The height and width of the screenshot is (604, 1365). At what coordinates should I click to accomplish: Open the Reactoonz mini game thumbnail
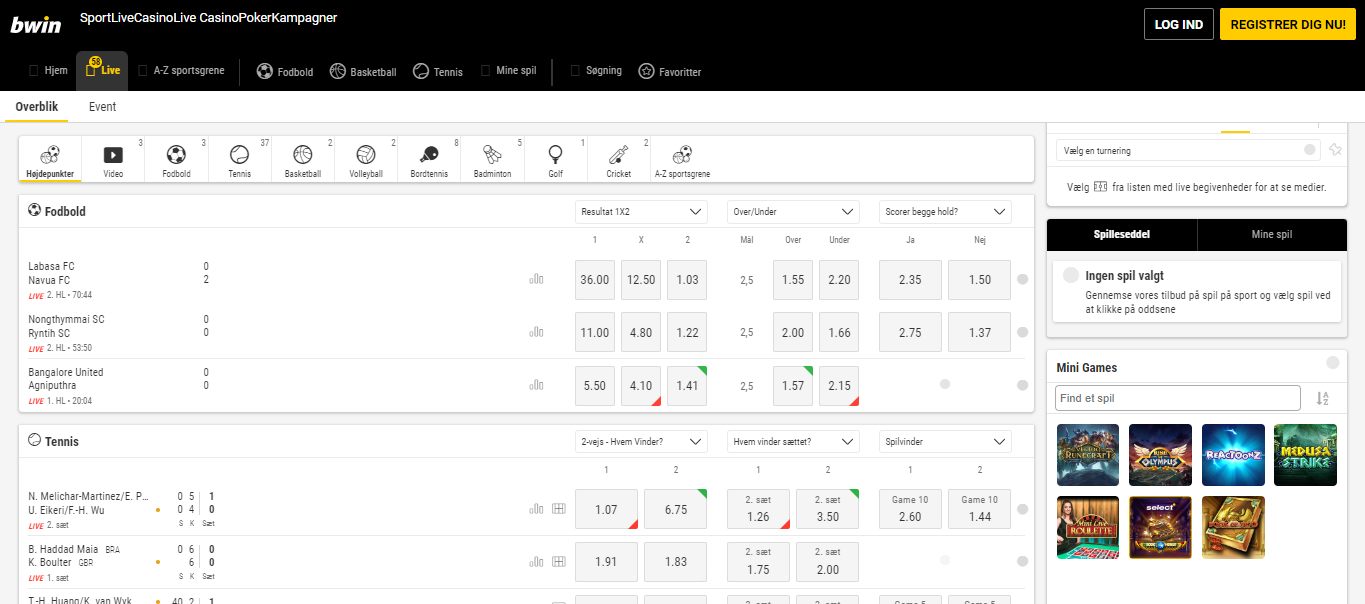[x=1233, y=455]
